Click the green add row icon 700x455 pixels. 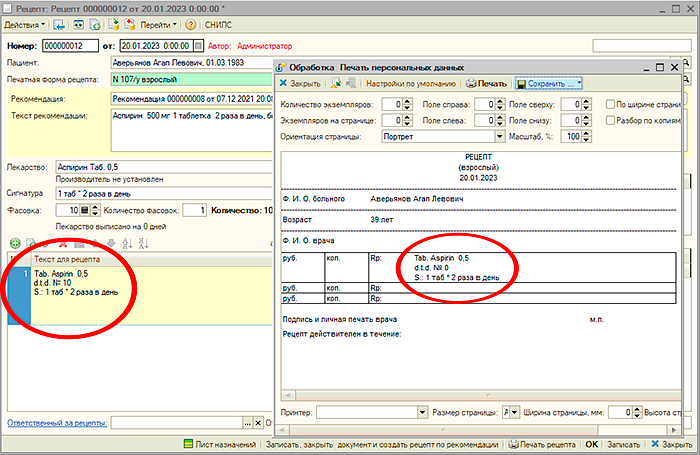(x=14, y=243)
